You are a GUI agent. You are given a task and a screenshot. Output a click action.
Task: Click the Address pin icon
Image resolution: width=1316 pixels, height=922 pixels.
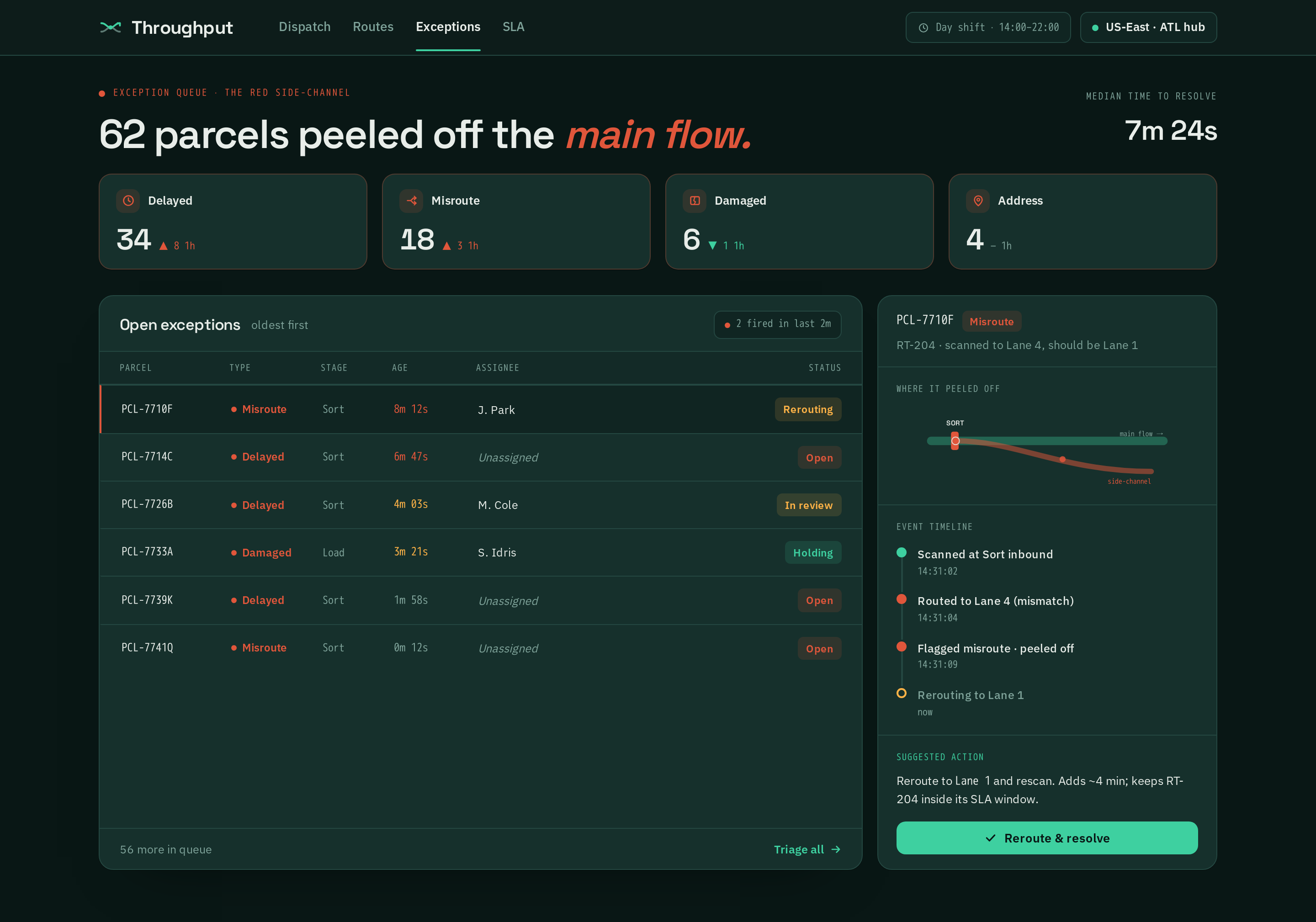click(x=978, y=201)
